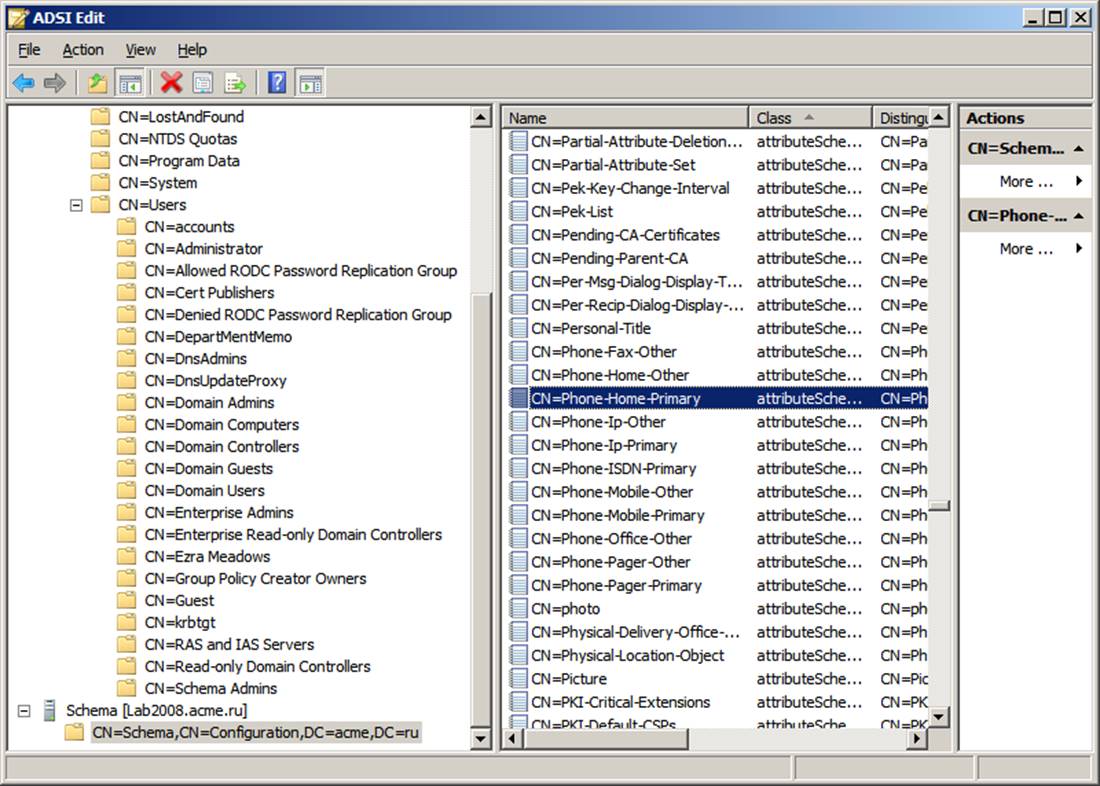Expand More actions under CN=Phone- section

point(1026,249)
